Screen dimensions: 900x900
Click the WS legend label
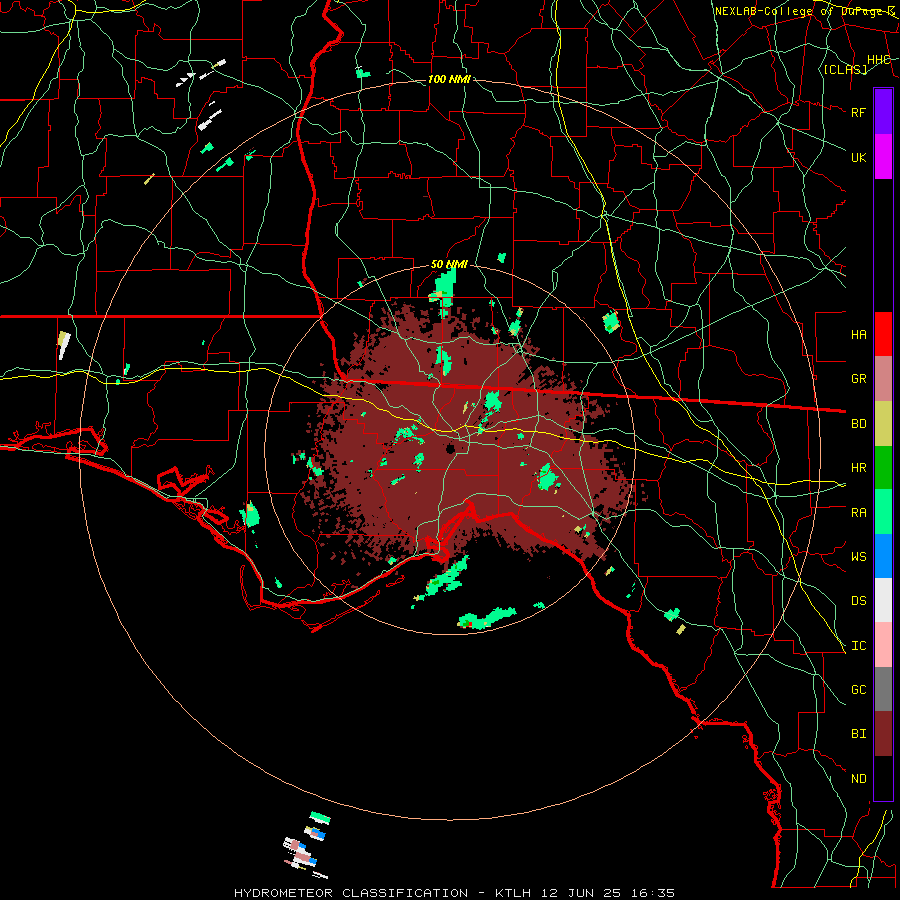click(x=858, y=557)
